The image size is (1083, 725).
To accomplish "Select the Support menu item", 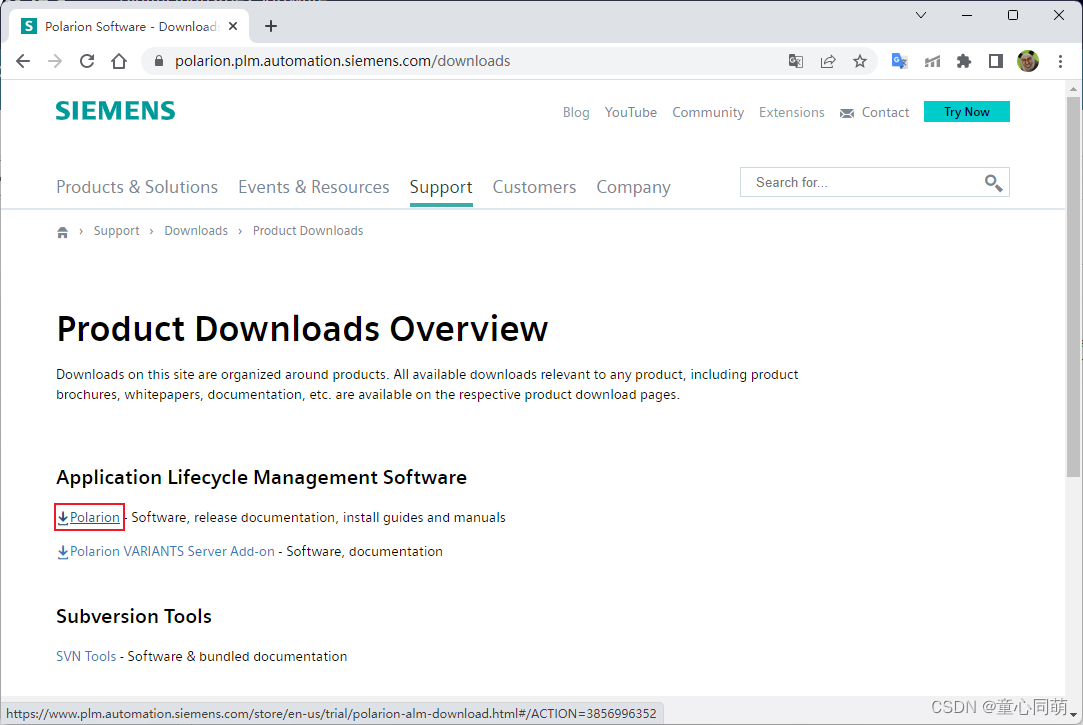I will (x=441, y=187).
